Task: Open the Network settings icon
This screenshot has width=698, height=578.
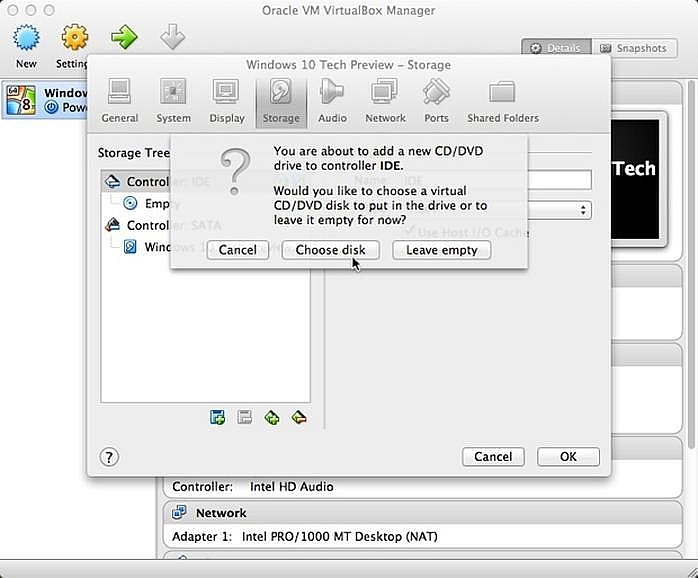Action: click(385, 101)
